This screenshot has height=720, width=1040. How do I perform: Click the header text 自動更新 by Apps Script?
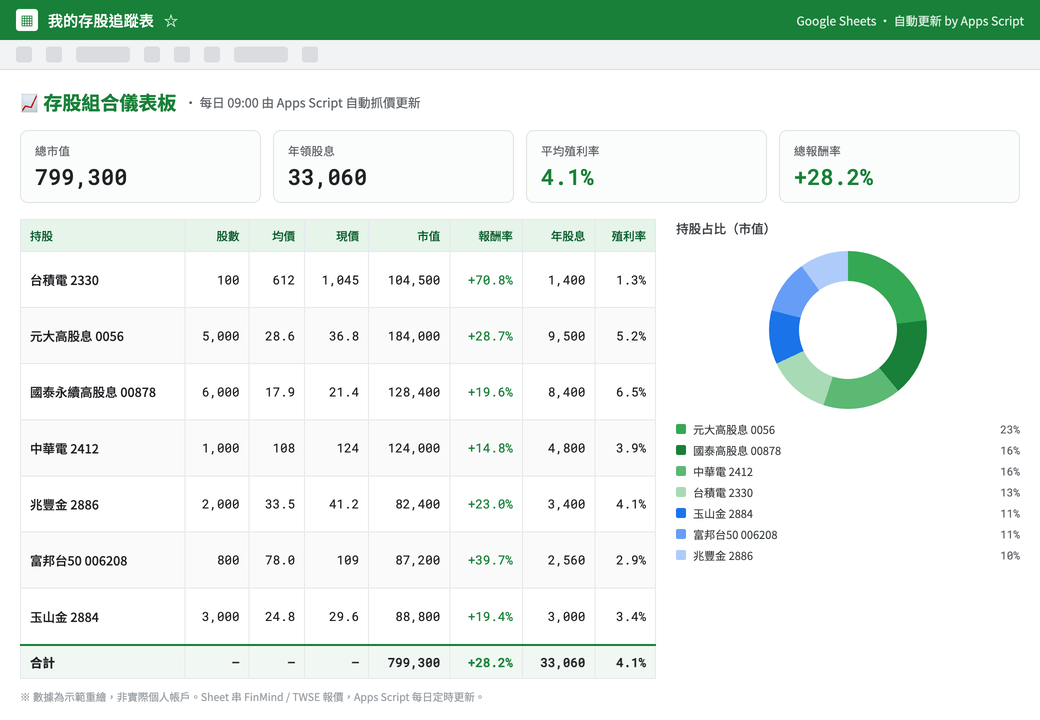click(958, 21)
